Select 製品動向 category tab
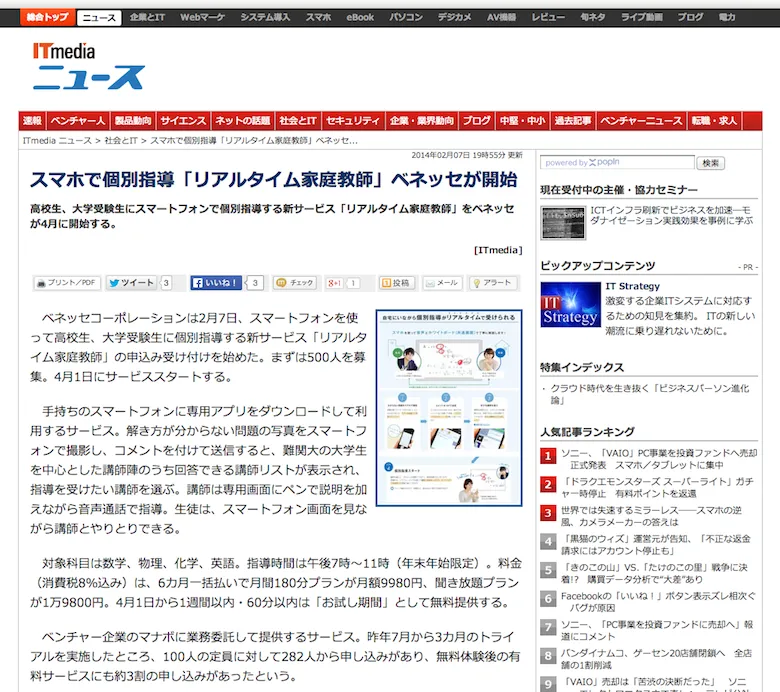Image resolution: width=780 pixels, height=692 pixels. [x=133, y=121]
